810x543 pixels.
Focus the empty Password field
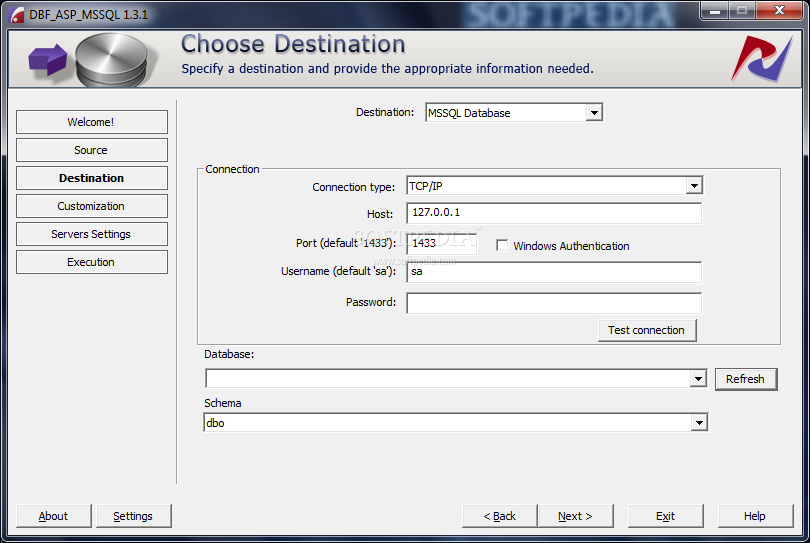(554, 303)
